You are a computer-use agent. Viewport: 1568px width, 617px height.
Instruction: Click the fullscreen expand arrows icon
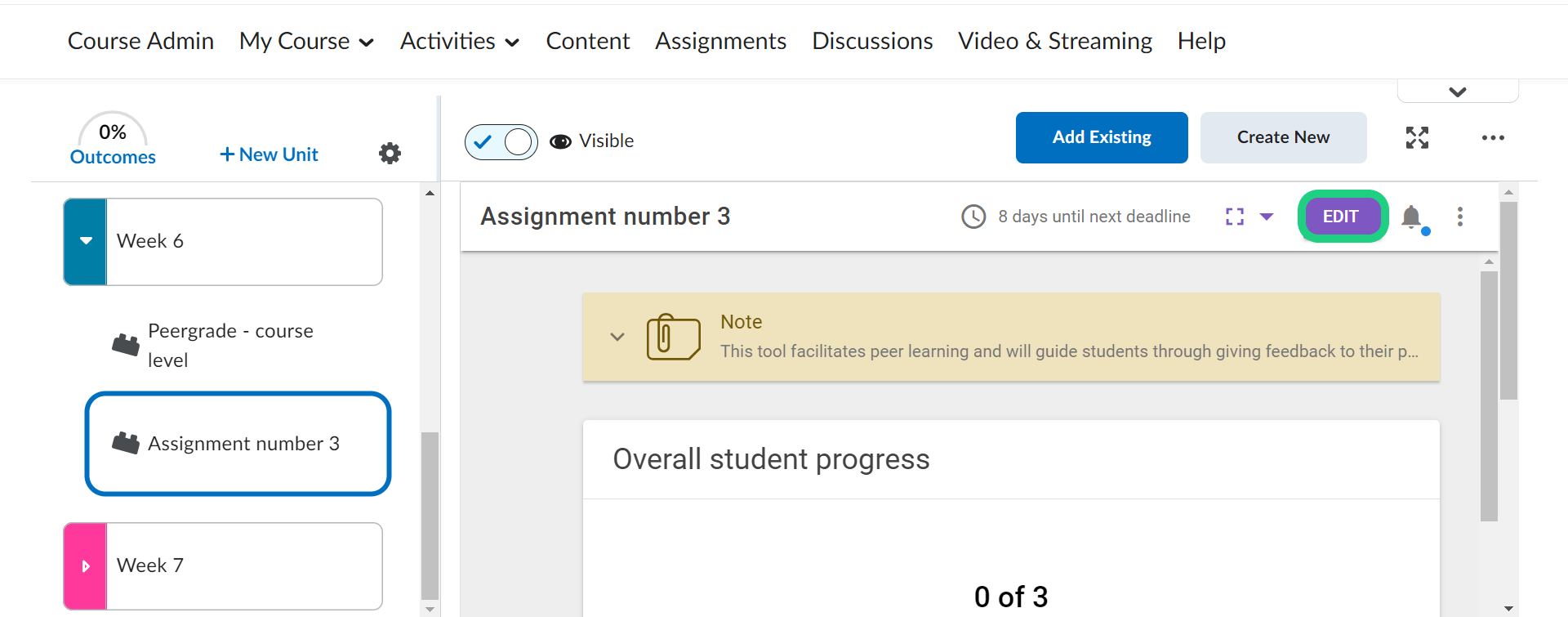(x=1417, y=138)
